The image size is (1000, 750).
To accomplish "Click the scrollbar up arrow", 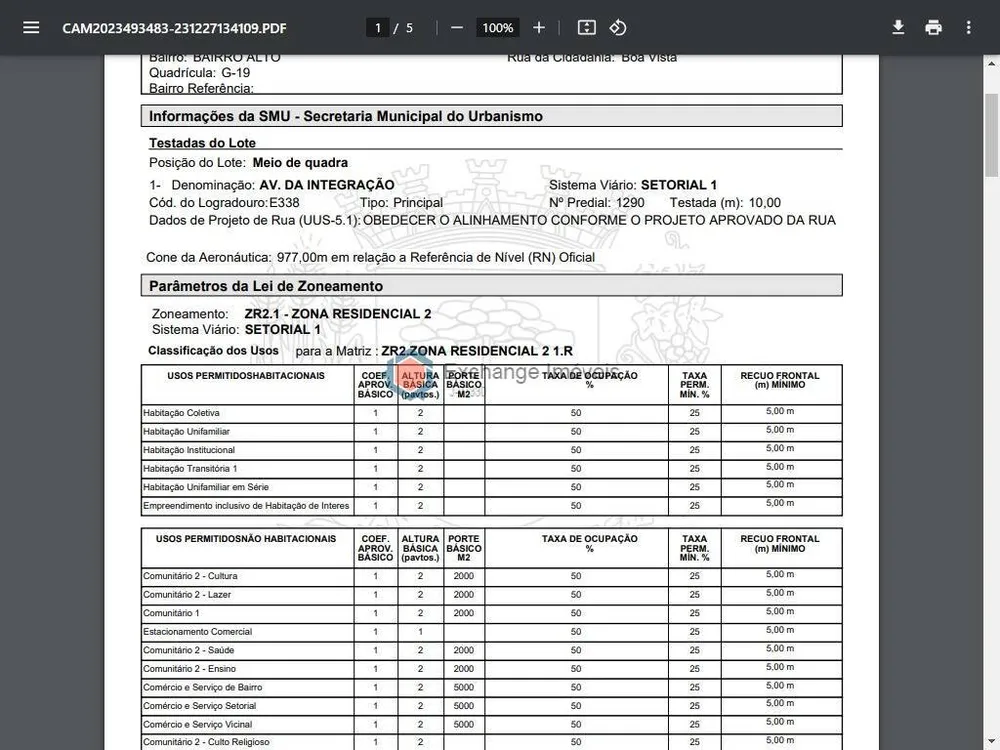I will (991, 64).
